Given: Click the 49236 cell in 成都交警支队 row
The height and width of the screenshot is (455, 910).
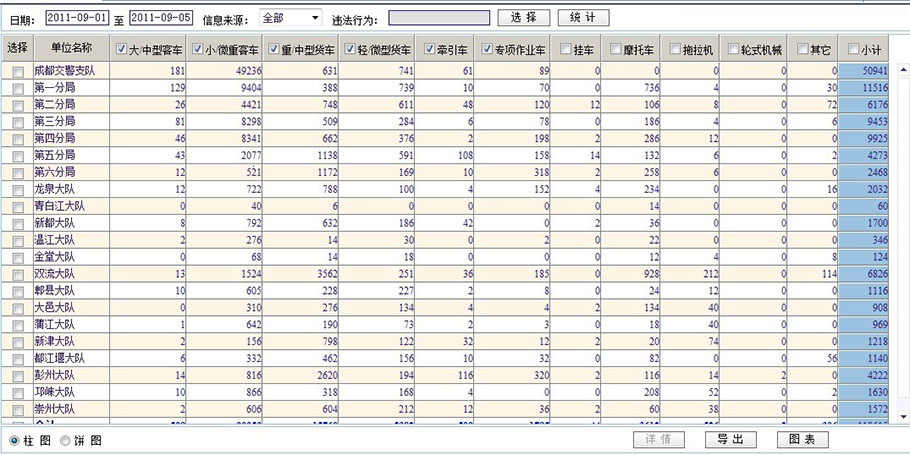Looking at the screenshot, I should (224, 71).
